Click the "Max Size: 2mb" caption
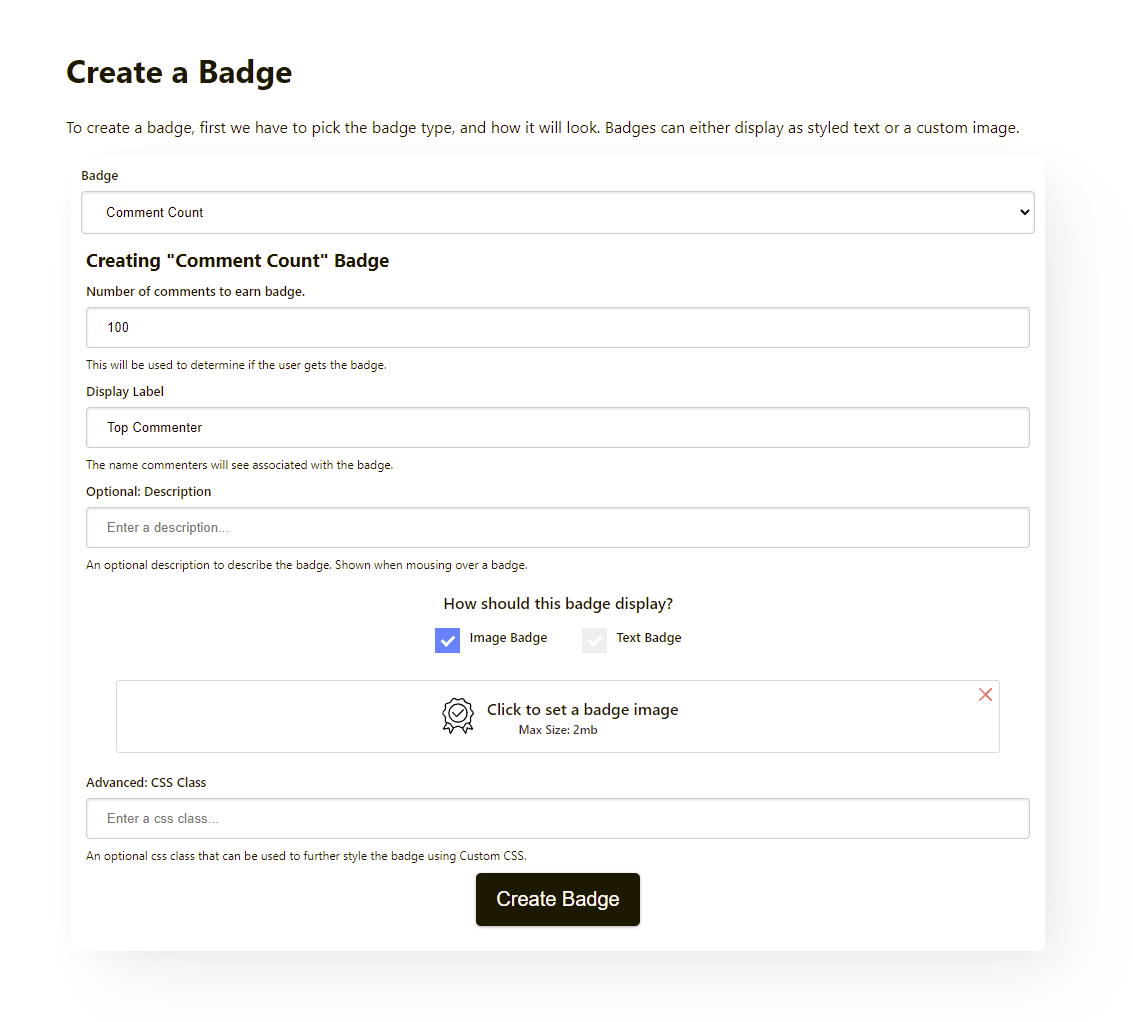This screenshot has height=1022, width=1133. [x=558, y=730]
